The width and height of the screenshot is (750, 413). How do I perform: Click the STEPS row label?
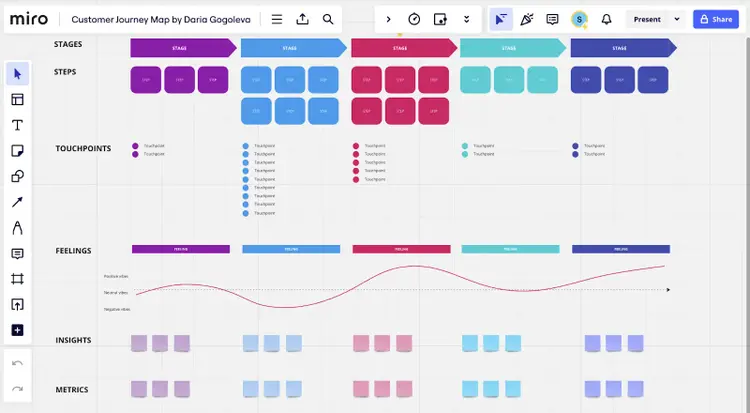tap(65, 72)
